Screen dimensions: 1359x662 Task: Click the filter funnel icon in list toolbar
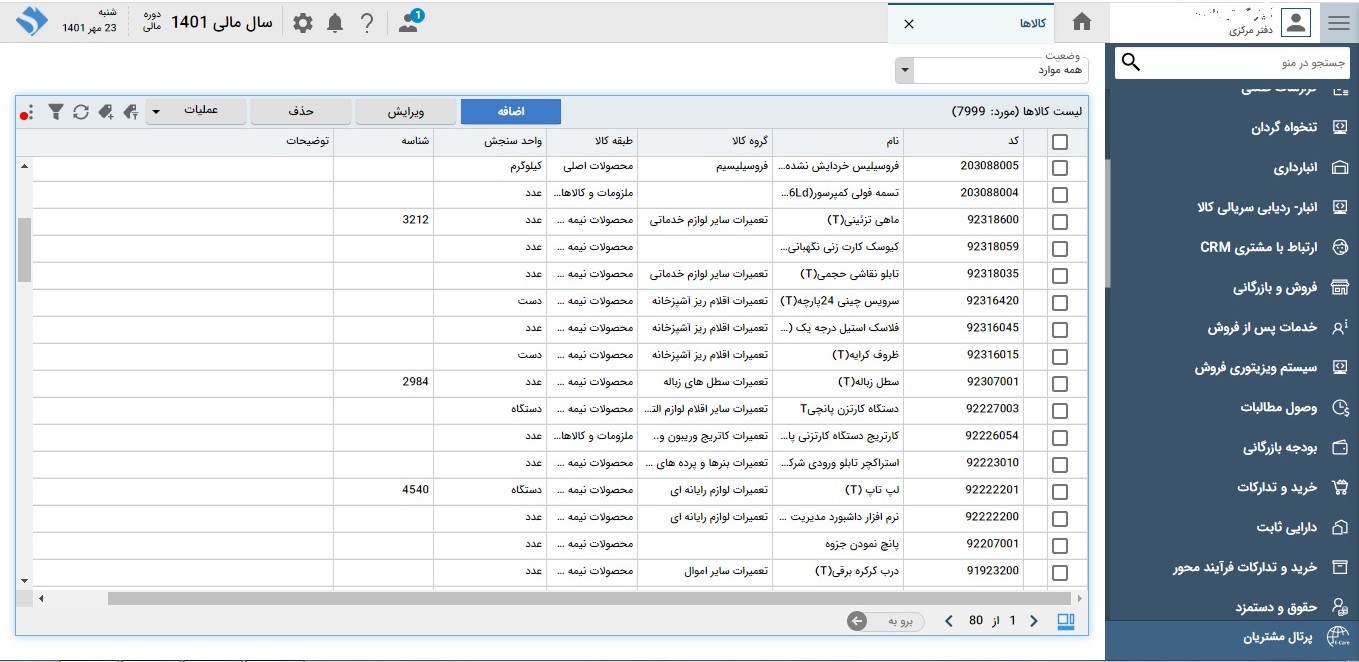coord(56,112)
